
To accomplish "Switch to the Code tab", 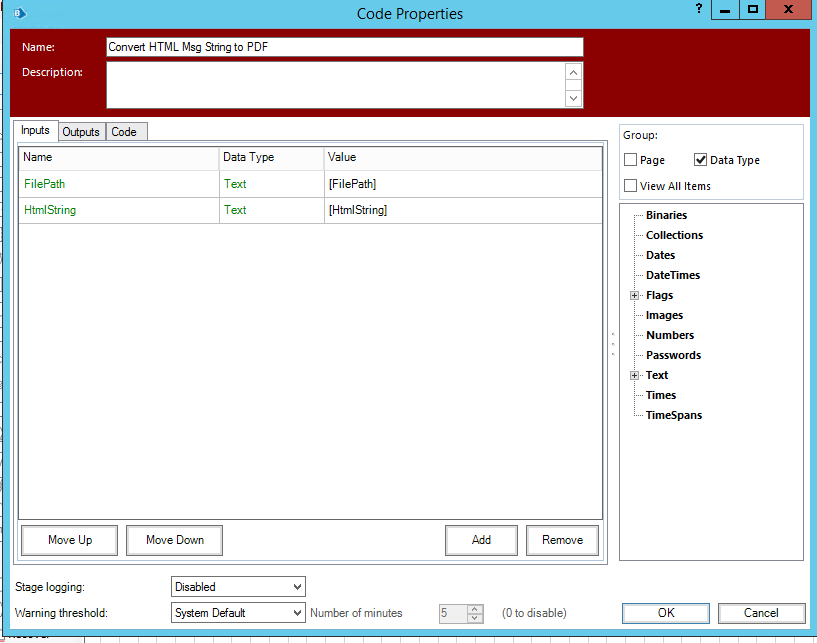I will [x=124, y=132].
